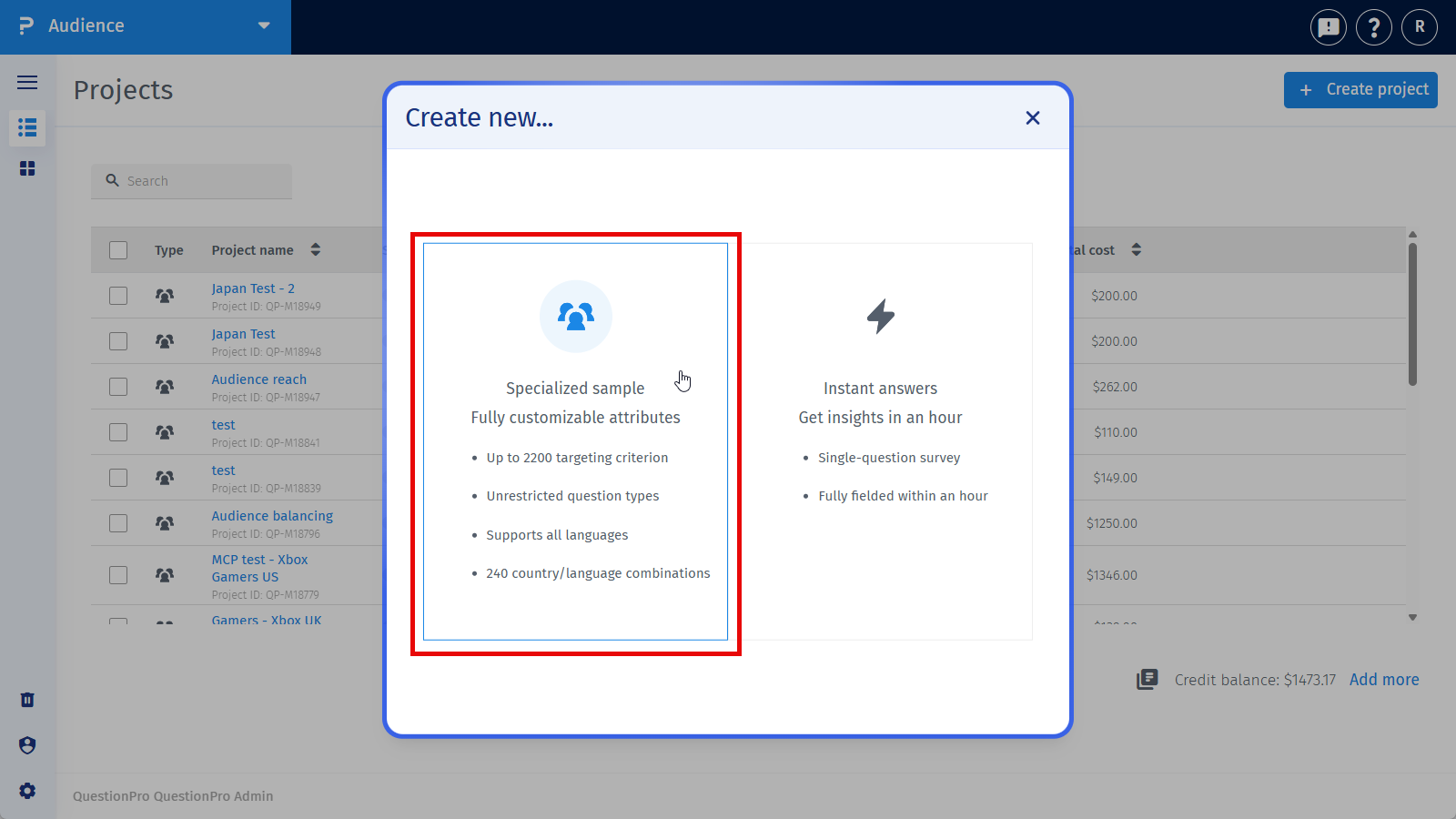Click the Type column header
Screen dimensions: 1456x819
[168, 250]
